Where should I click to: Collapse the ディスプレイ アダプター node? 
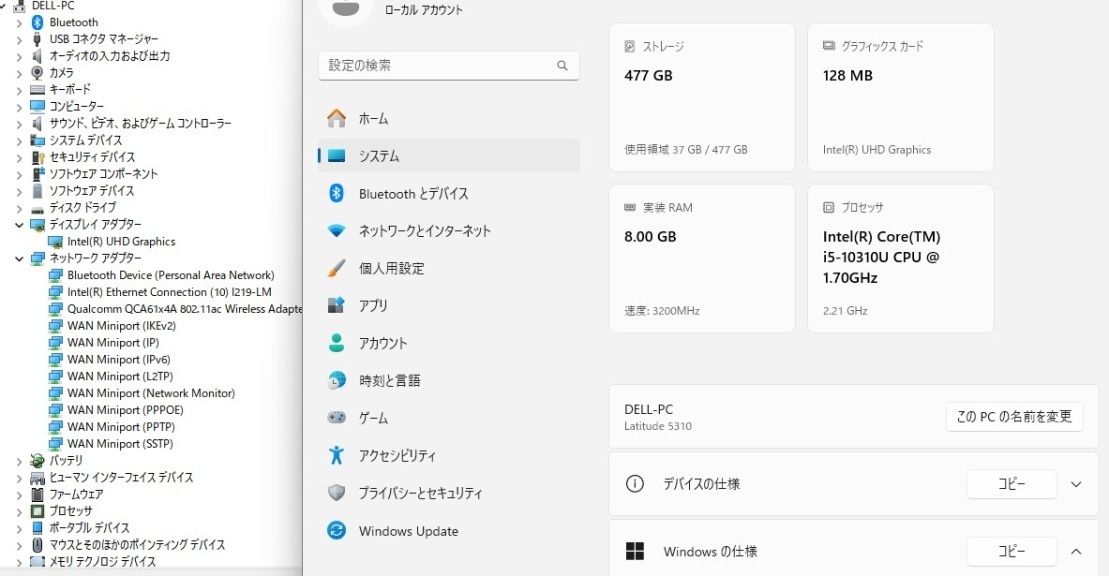tap(19, 225)
